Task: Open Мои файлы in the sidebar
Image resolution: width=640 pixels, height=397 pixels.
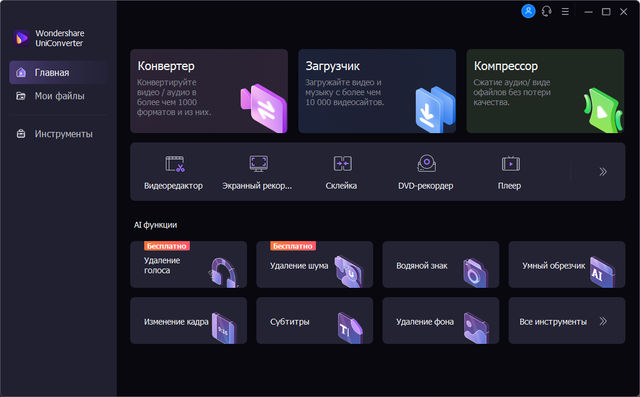Action: 58,96
